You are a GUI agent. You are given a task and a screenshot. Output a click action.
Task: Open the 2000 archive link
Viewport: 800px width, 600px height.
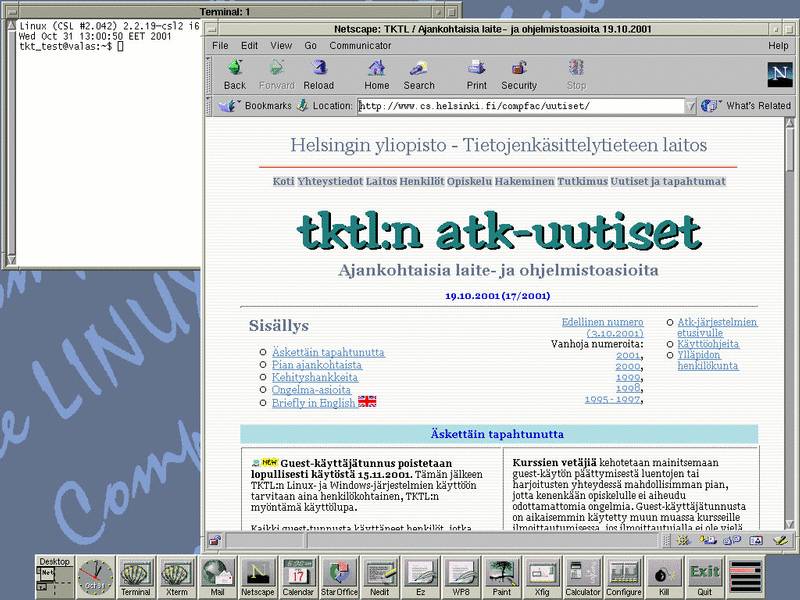click(628, 366)
